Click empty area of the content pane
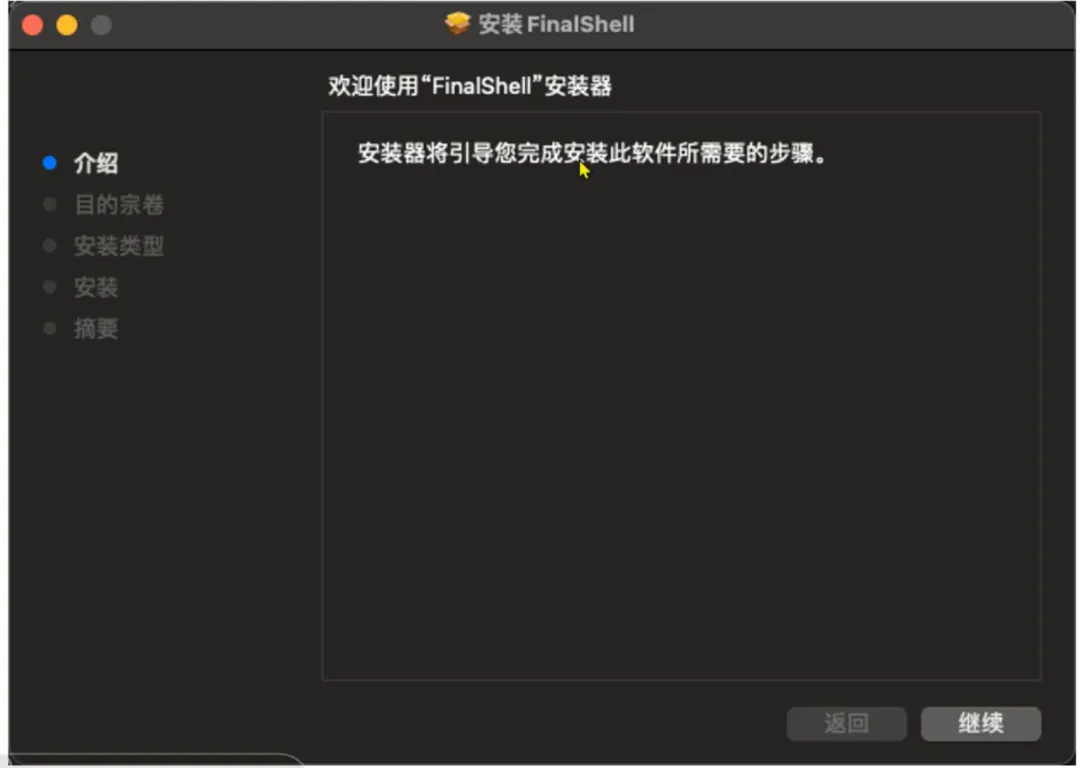The height and width of the screenshot is (768, 1080). (681, 427)
